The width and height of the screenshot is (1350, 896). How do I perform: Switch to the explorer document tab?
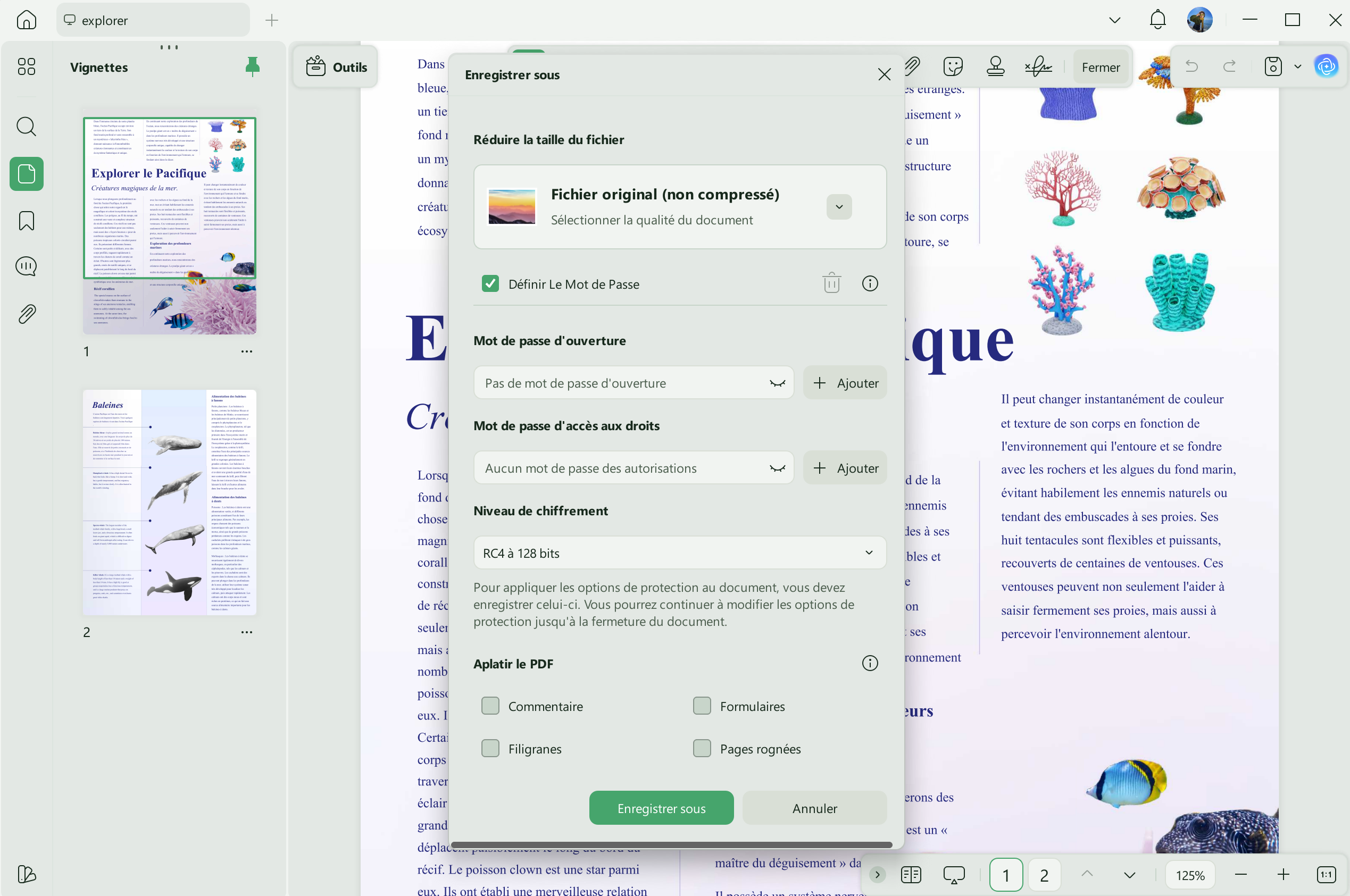pyautogui.click(x=153, y=20)
